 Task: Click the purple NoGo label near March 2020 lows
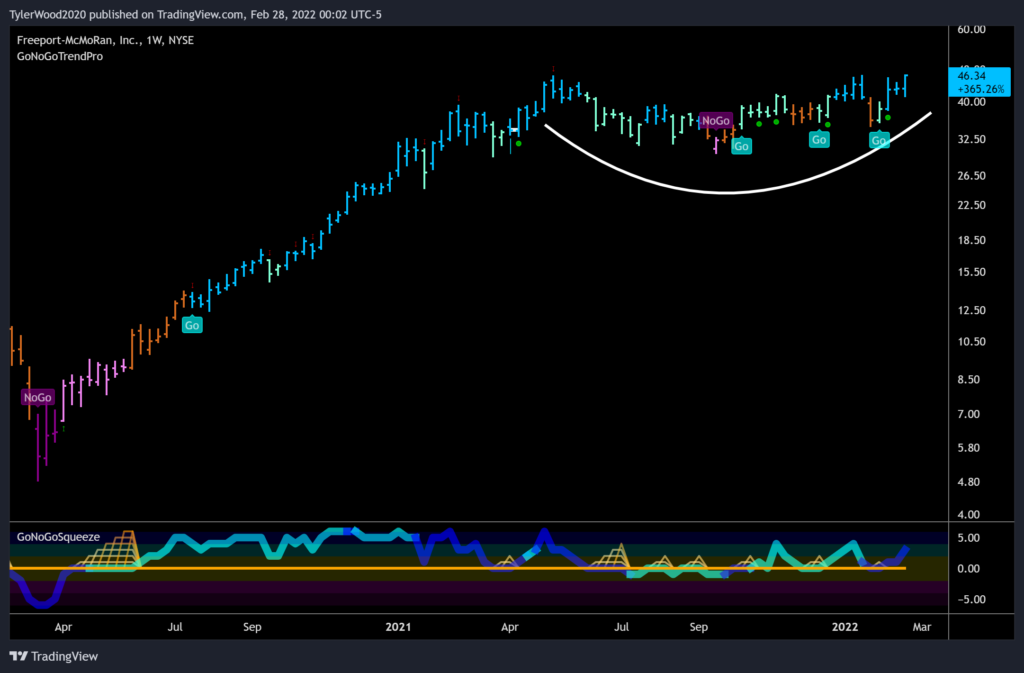37,398
